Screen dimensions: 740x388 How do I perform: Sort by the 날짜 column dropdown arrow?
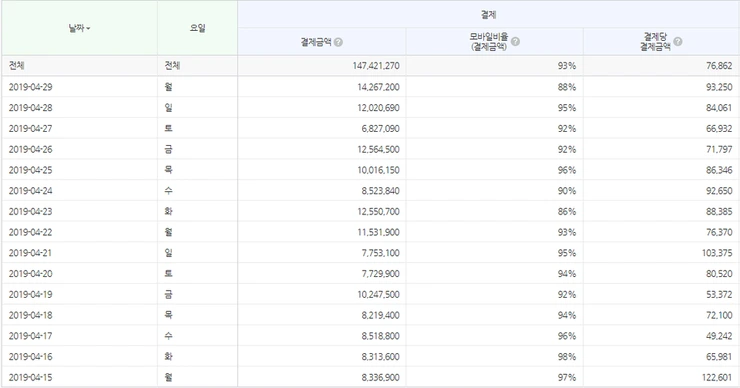(88, 29)
